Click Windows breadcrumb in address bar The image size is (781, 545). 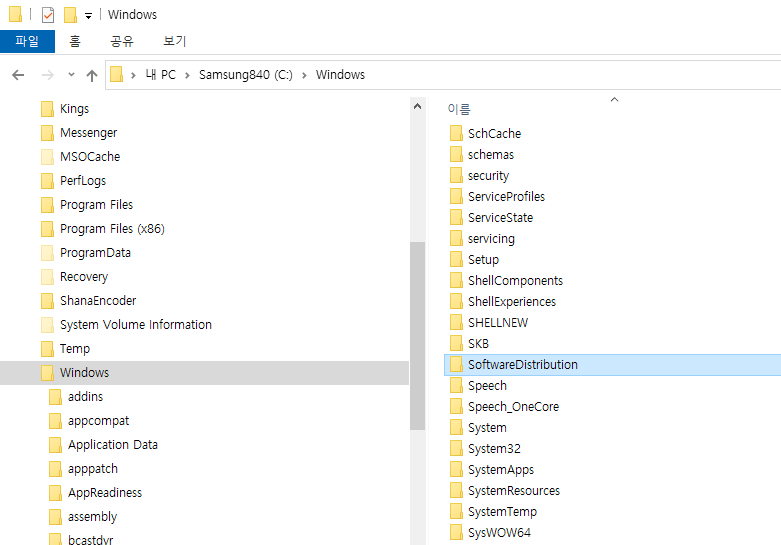click(340, 75)
